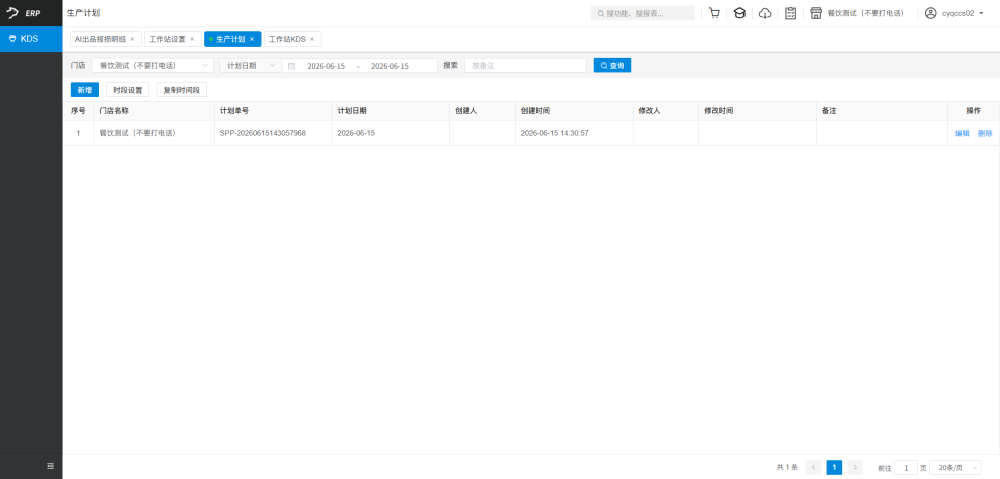Viewport: 1000px width, 479px height.
Task: Click the 共 1 条 total count
Action: click(x=787, y=468)
